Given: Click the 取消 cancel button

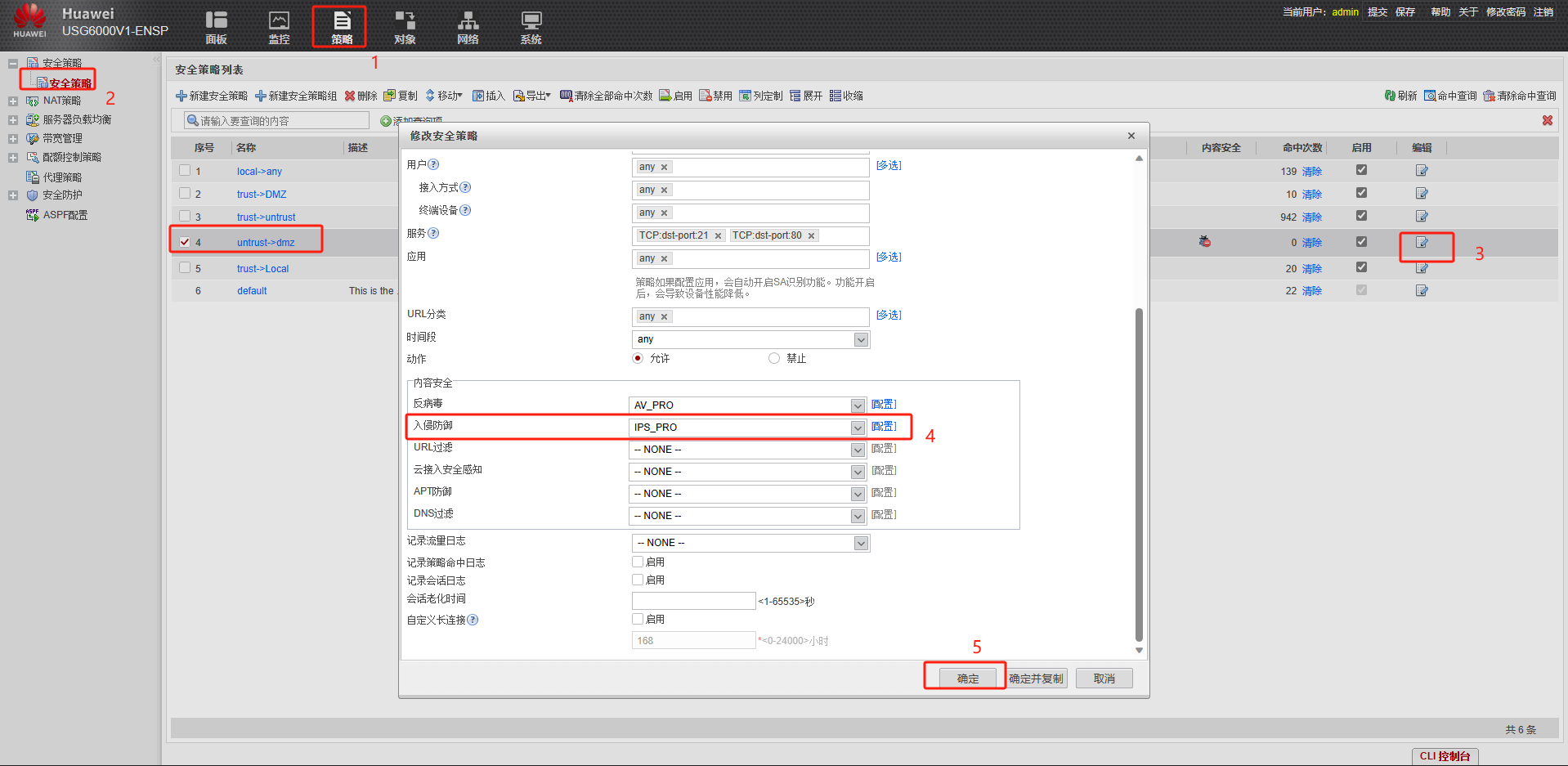Looking at the screenshot, I should [x=1104, y=679].
